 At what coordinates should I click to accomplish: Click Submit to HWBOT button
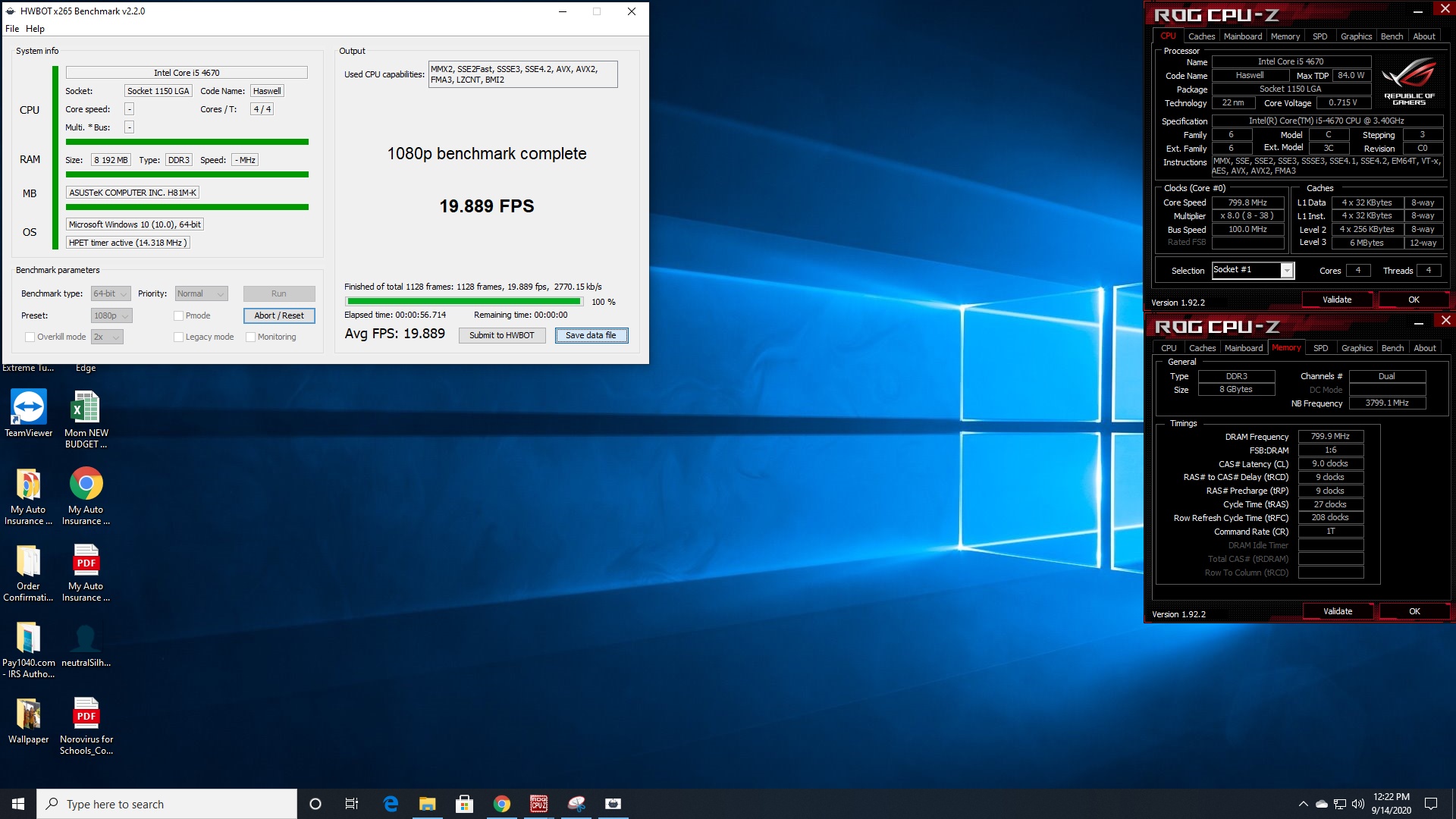pos(501,335)
